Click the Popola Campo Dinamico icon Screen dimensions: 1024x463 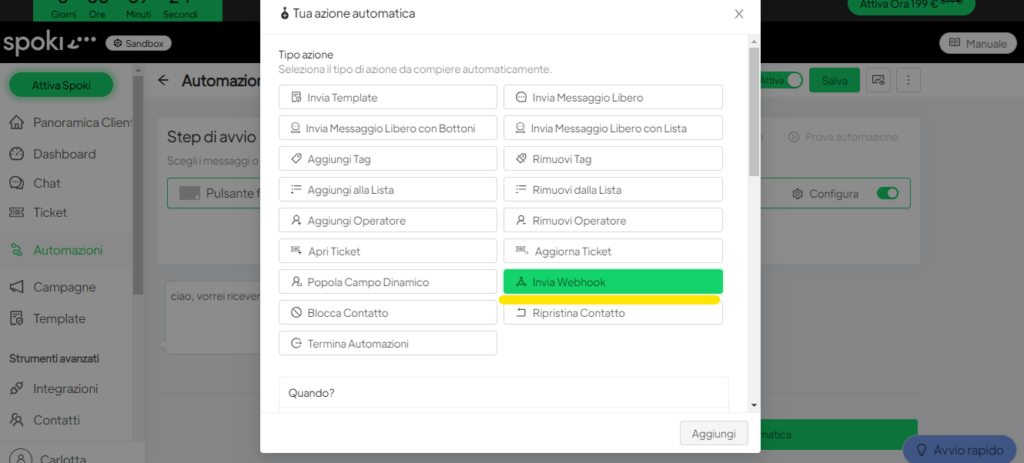pos(296,282)
